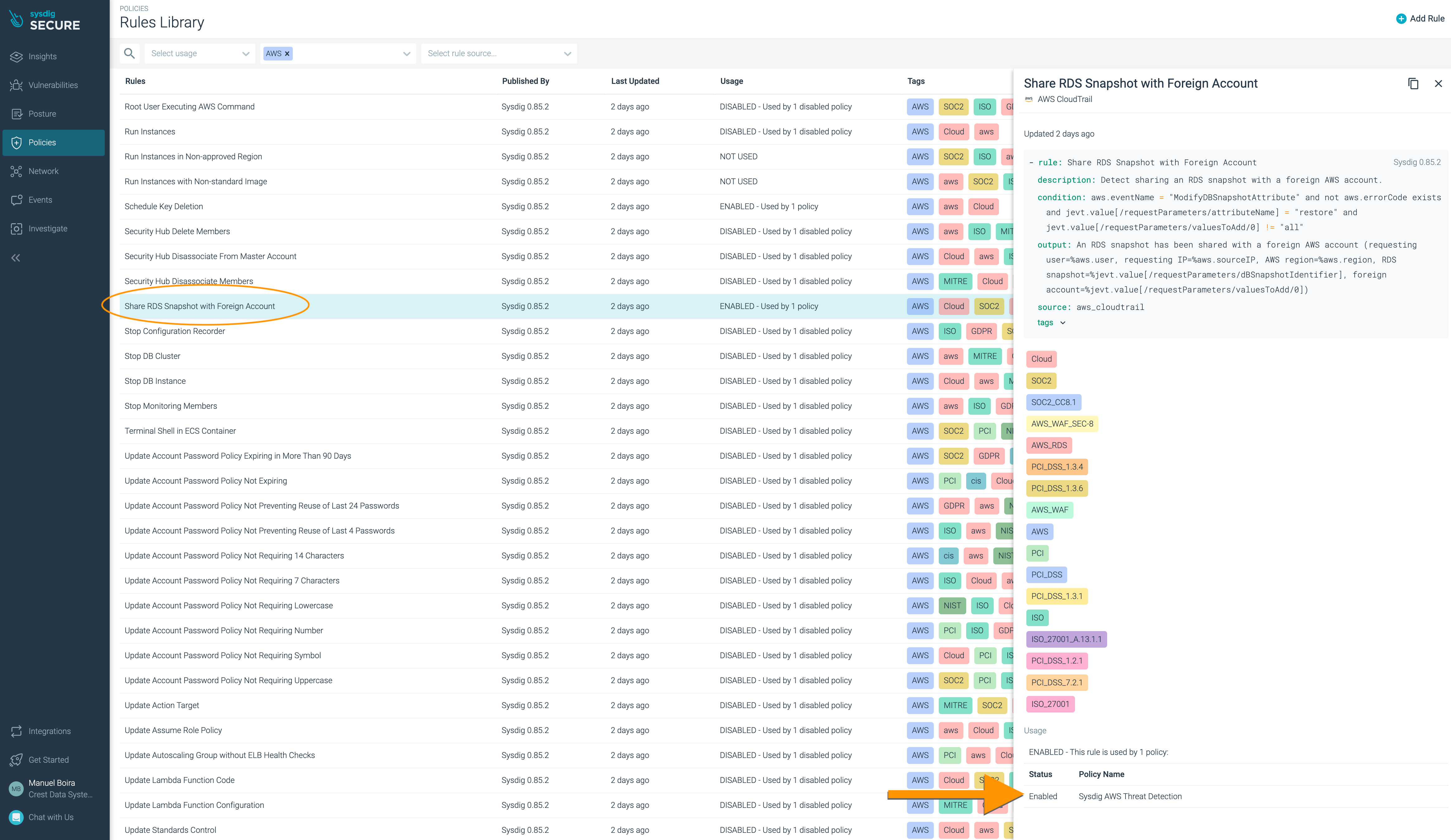Screen dimensions: 1451x840
Task: Click the MB user avatar
Action: pos(16,789)
